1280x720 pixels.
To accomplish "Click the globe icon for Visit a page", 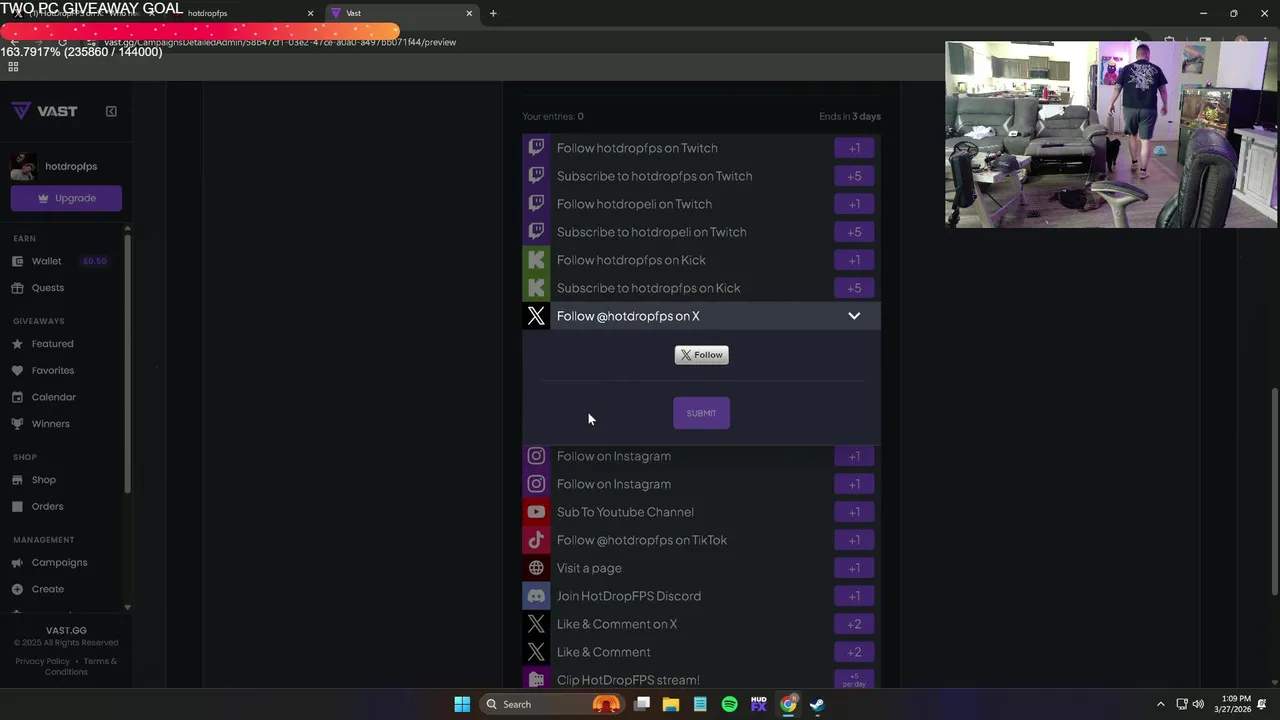I will [x=536, y=568].
